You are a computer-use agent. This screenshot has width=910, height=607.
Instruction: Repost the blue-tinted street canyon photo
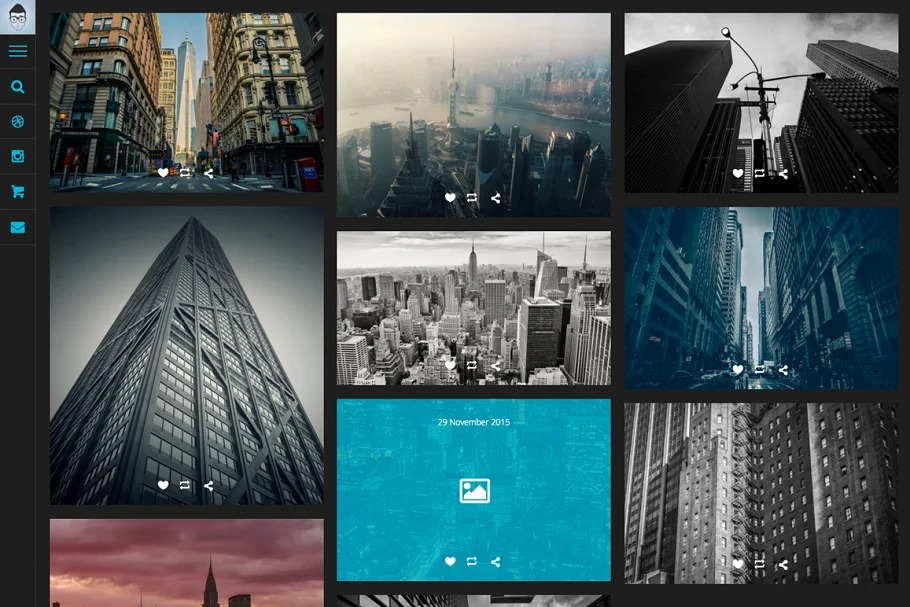click(x=760, y=370)
